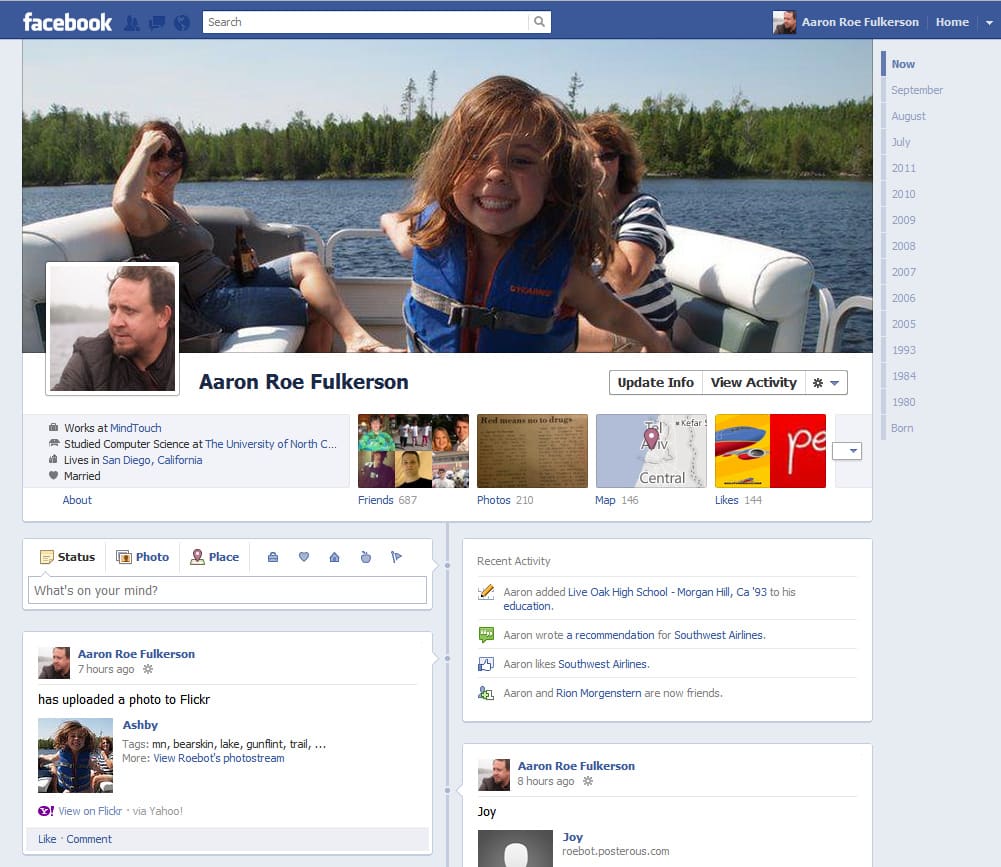Add home life event house icon
1001x867 pixels.
click(x=335, y=557)
